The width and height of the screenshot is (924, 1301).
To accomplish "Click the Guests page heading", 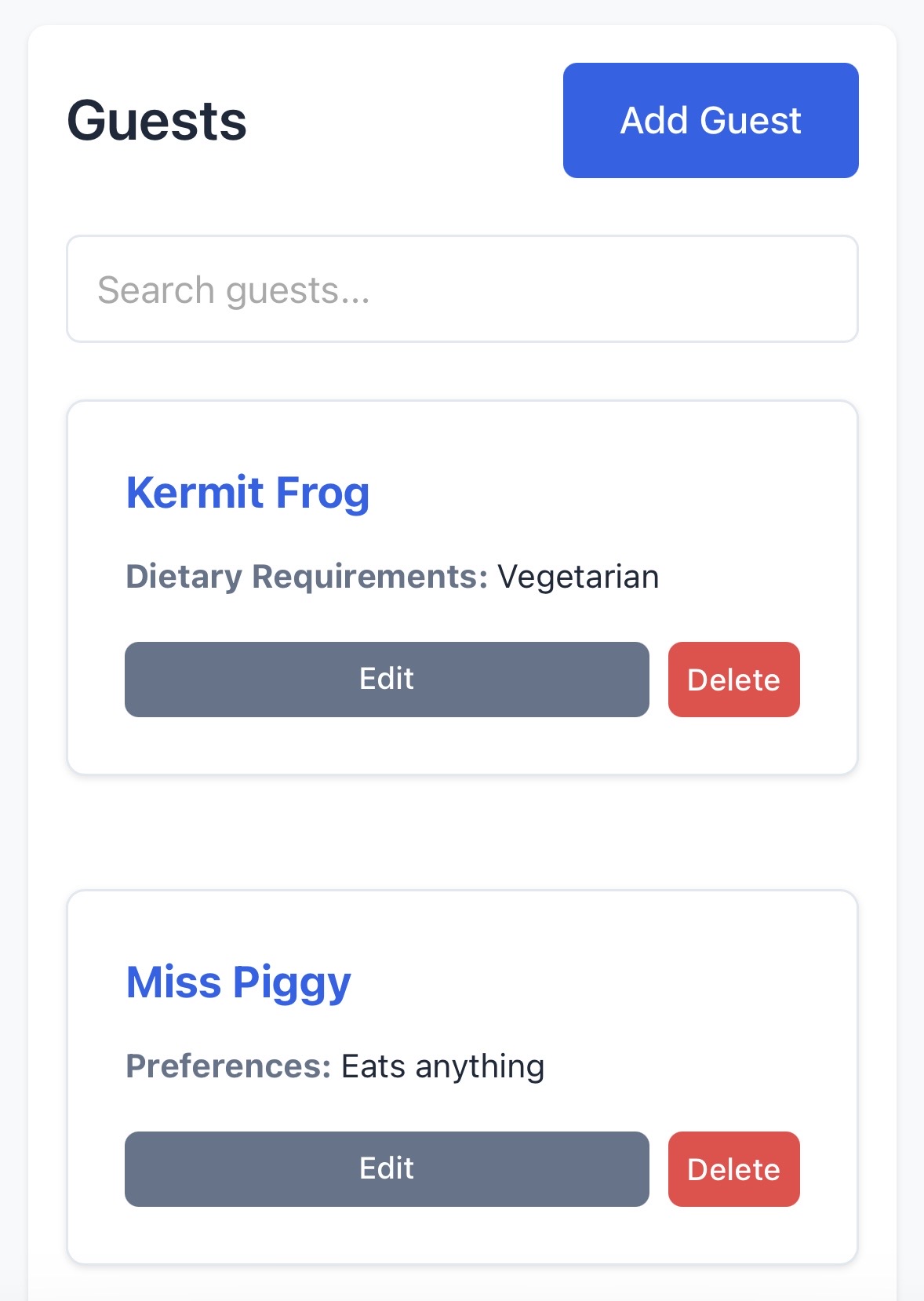I will (157, 121).
